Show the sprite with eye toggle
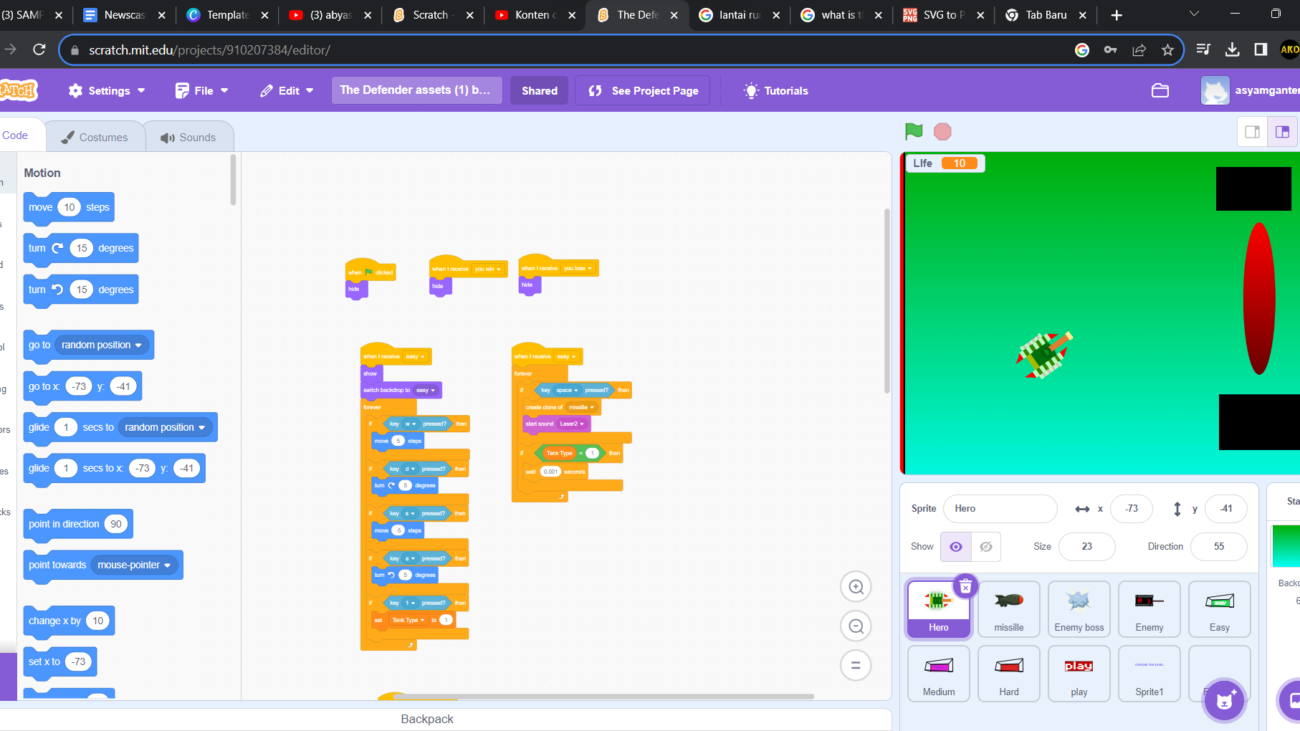Screen dimensions: 1300x731 (x=956, y=547)
